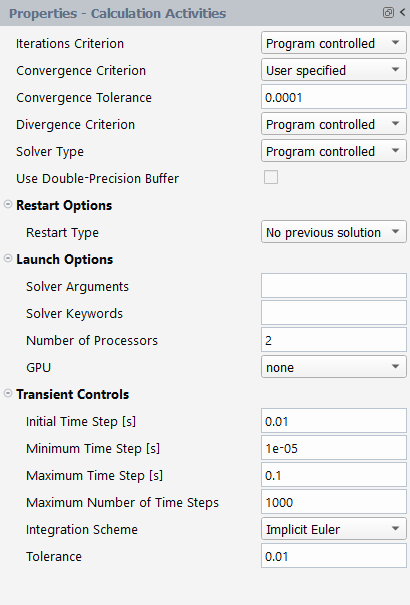The width and height of the screenshot is (410, 605).
Task: Click the Number of Processors field
Action: (334, 340)
